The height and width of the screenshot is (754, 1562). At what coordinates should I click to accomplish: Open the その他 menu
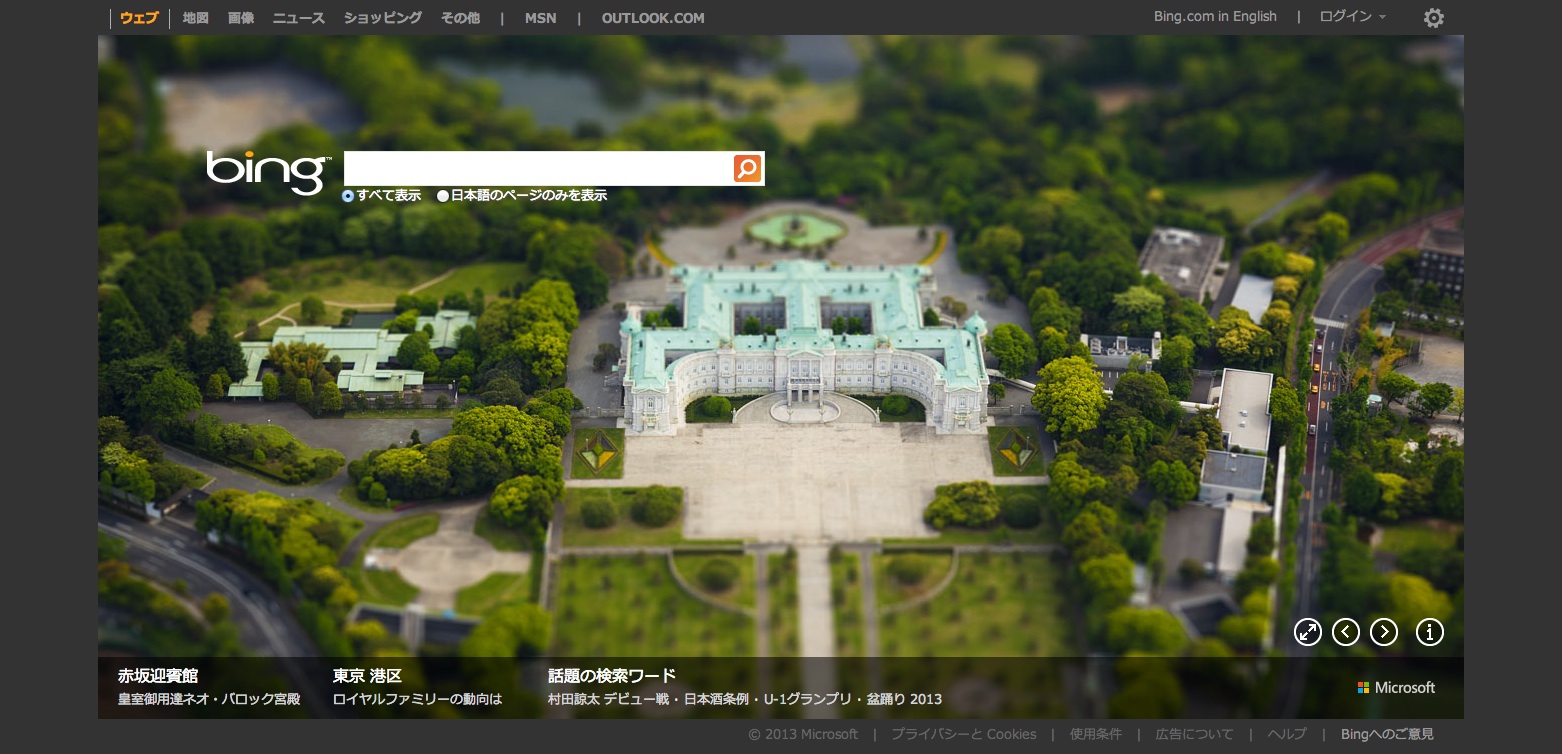click(x=460, y=18)
